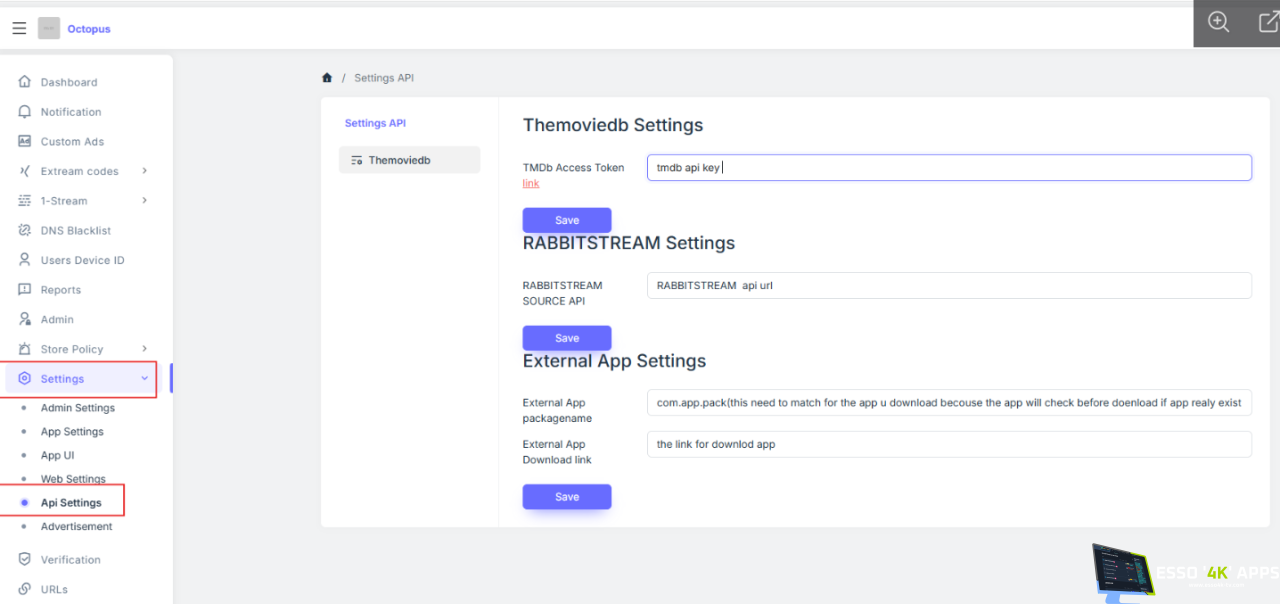Open App Settings submenu item
Viewport: 1280px width, 604px height.
pos(72,432)
